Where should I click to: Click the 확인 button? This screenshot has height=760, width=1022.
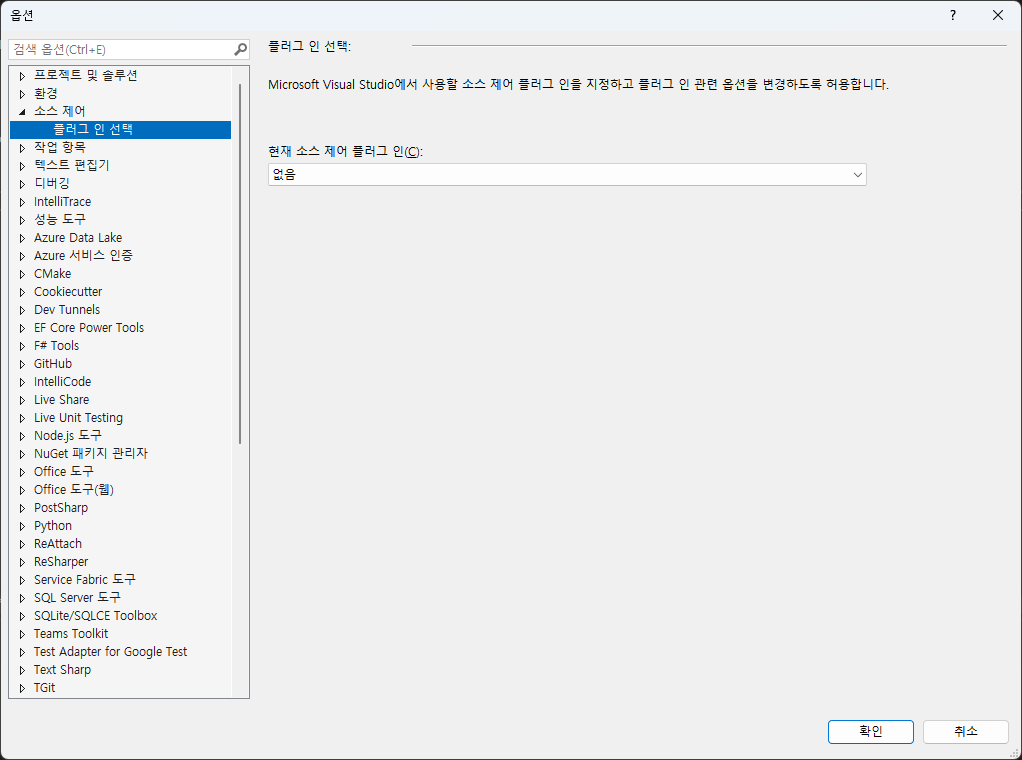pyautogui.click(x=871, y=731)
